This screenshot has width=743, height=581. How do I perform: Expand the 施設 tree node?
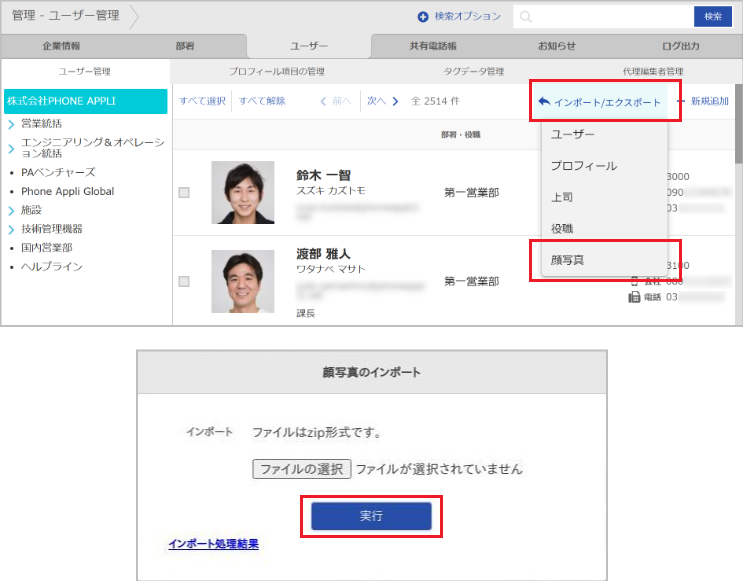click(10, 210)
